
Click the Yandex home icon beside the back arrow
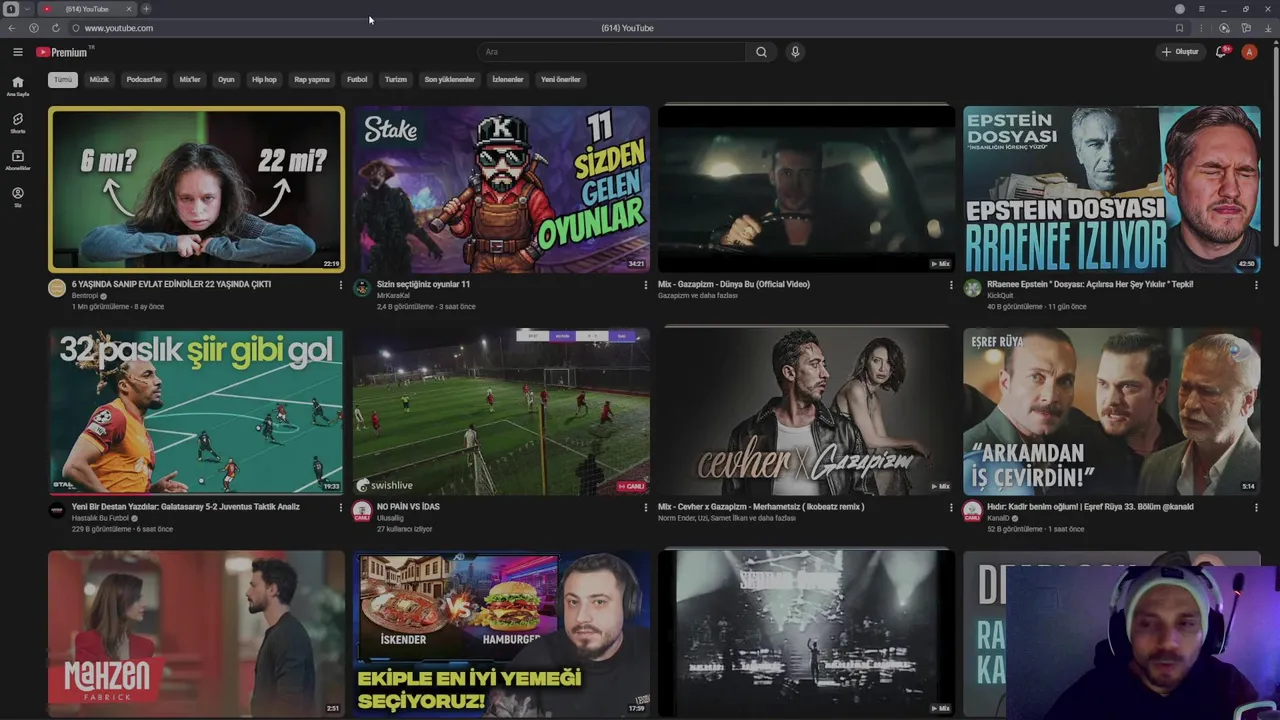pyautogui.click(x=34, y=28)
